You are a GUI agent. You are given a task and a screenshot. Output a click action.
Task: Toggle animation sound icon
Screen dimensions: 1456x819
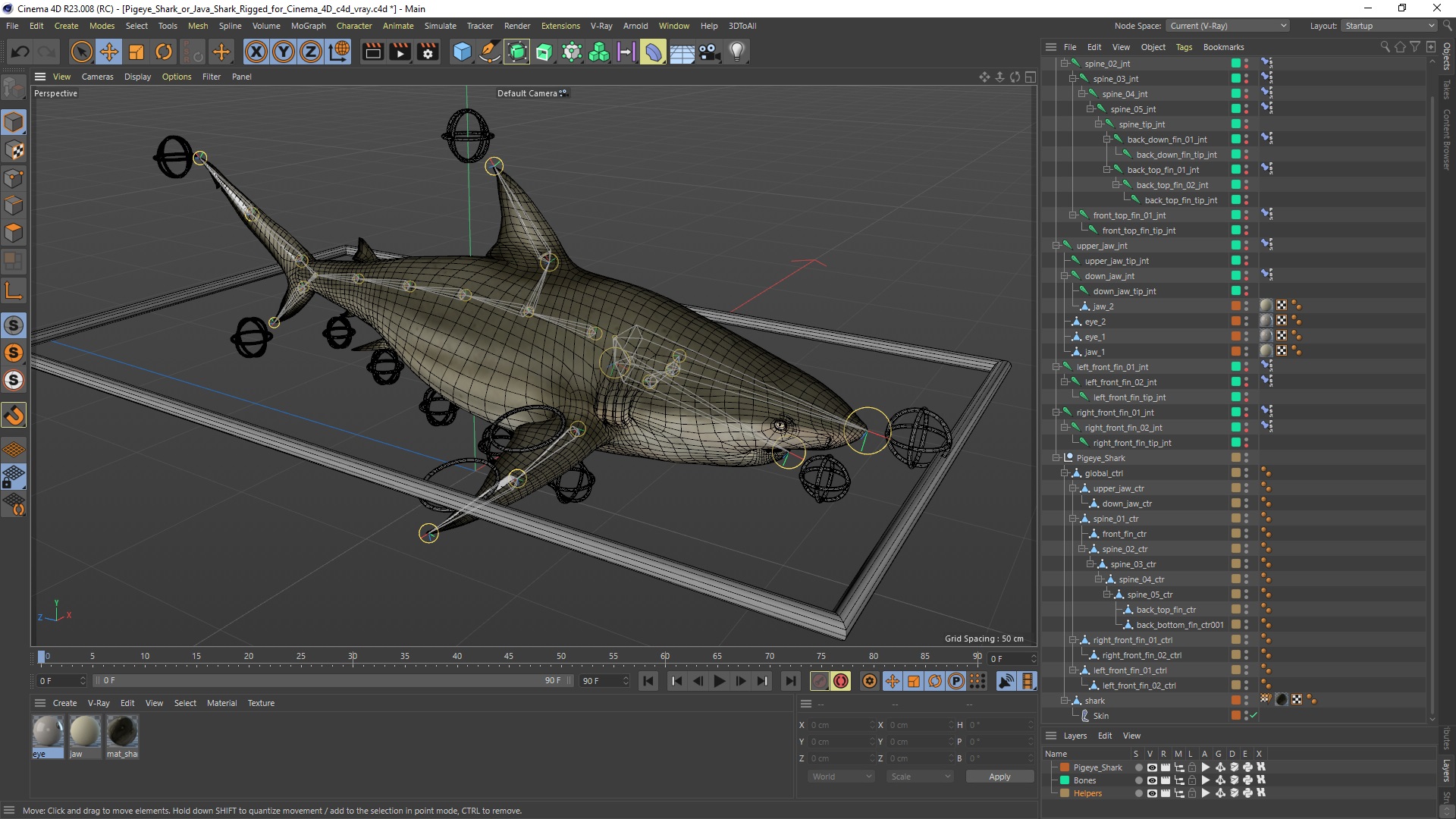click(1006, 681)
